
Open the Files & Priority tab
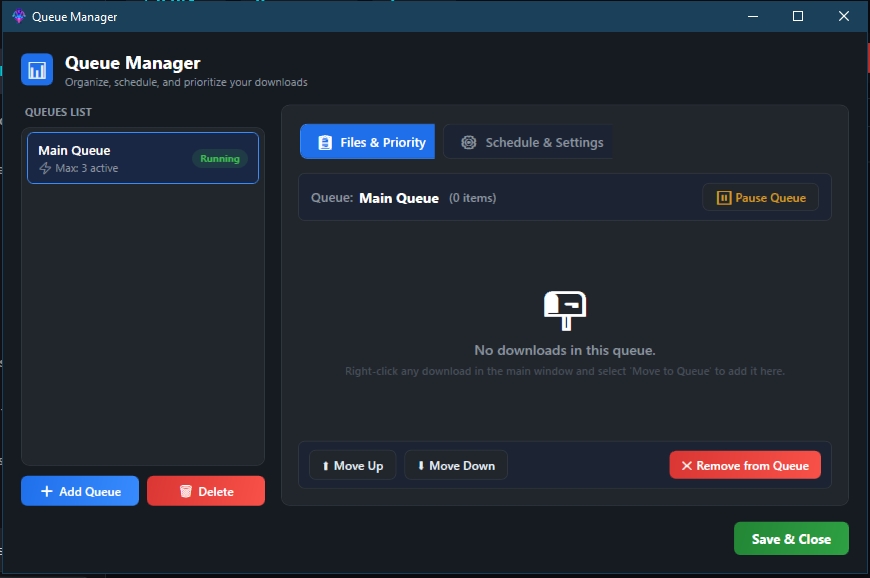click(x=367, y=142)
